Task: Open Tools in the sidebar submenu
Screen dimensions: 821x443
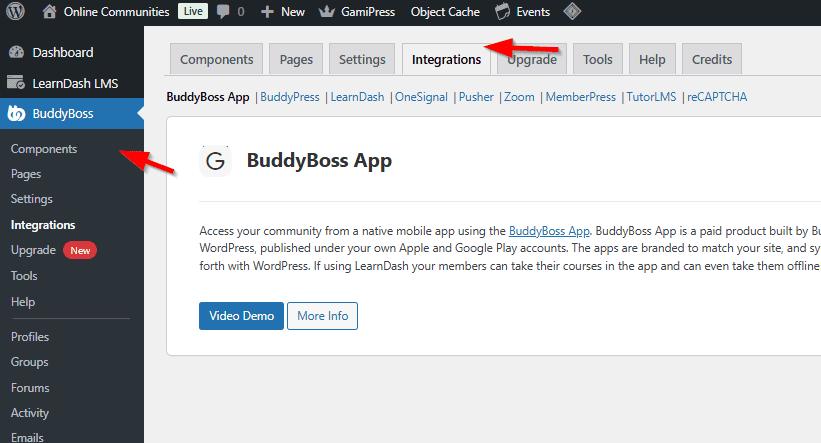Action: pyautogui.click(x=24, y=275)
